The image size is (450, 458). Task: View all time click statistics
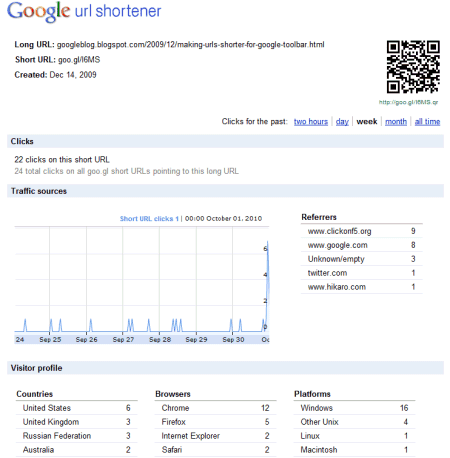tap(427, 122)
